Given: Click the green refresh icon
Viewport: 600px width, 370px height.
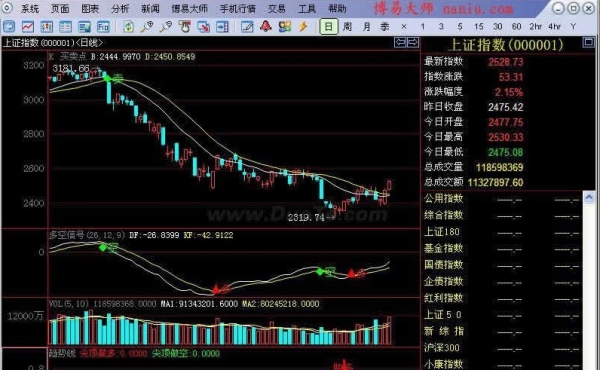Looking at the screenshot, I should pos(129,26).
